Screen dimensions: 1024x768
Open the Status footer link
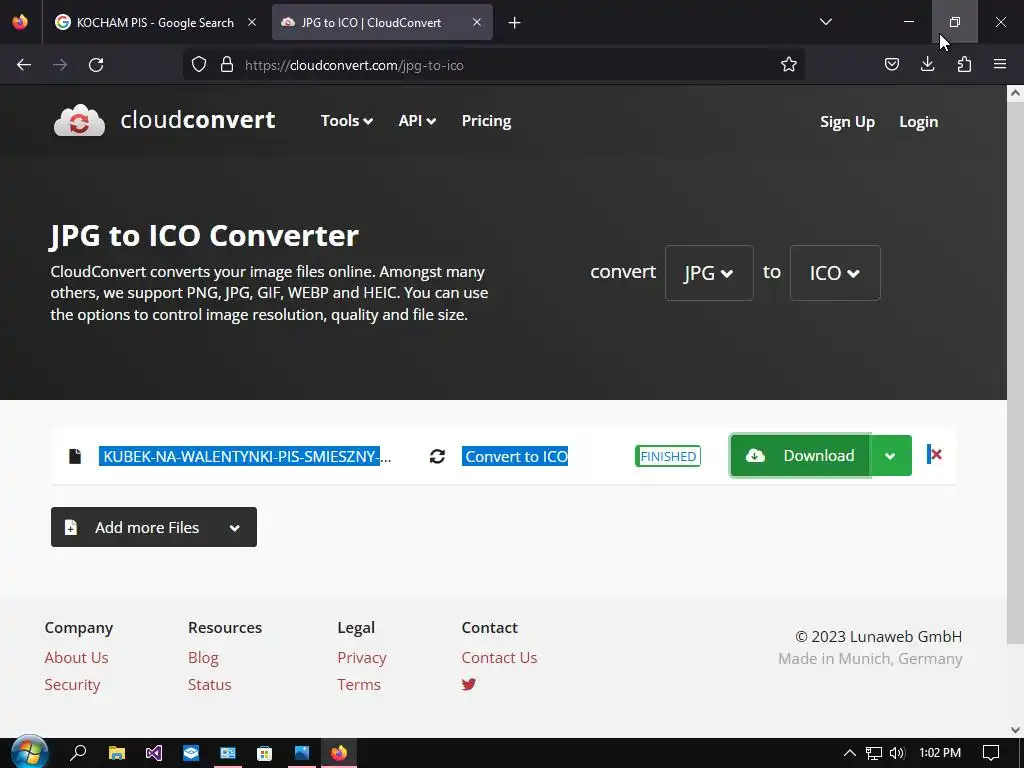point(210,684)
